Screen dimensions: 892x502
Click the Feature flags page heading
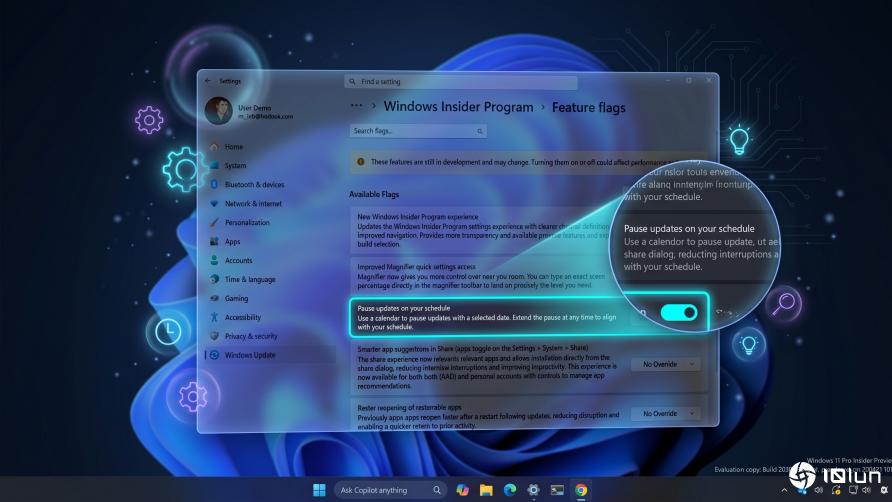(589, 108)
